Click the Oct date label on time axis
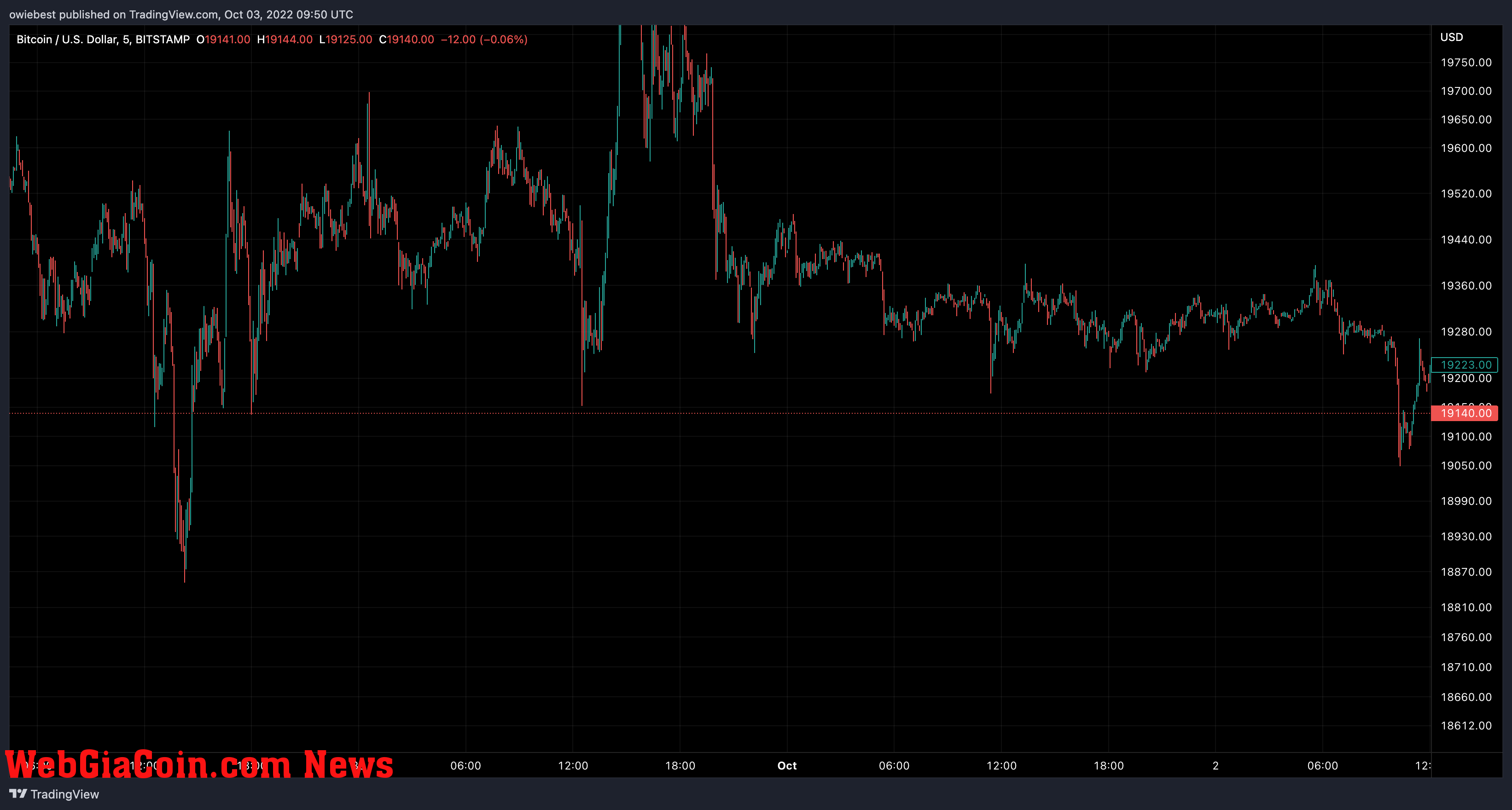This screenshot has width=1512, height=810. (x=786, y=765)
